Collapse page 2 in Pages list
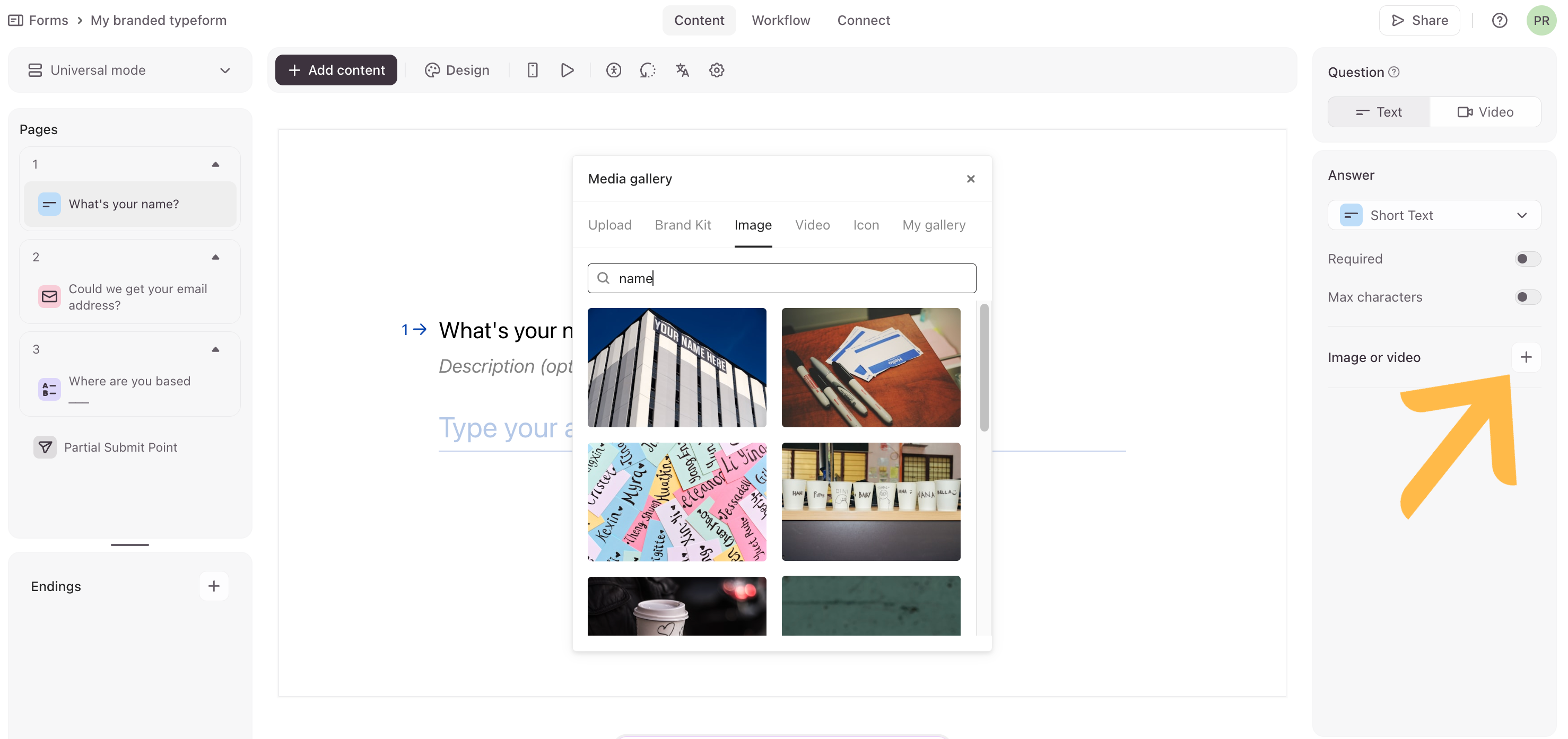The width and height of the screenshot is (1568, 739). click(x=215, y=257)
